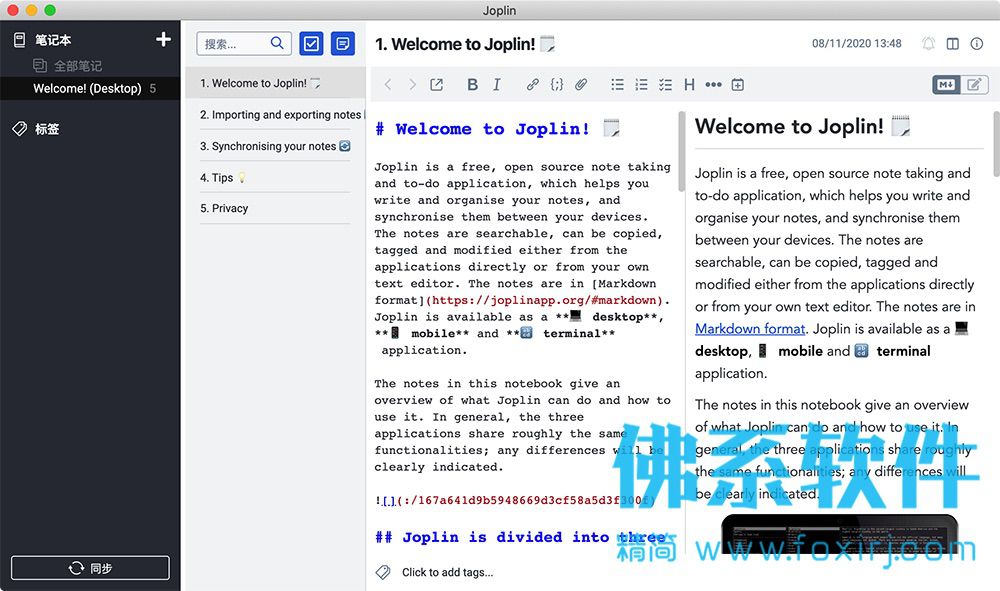Screen dimensions: 1000x591
Task: Click the tag icon beside Click to add tags
Action: [x=383, y=572]
